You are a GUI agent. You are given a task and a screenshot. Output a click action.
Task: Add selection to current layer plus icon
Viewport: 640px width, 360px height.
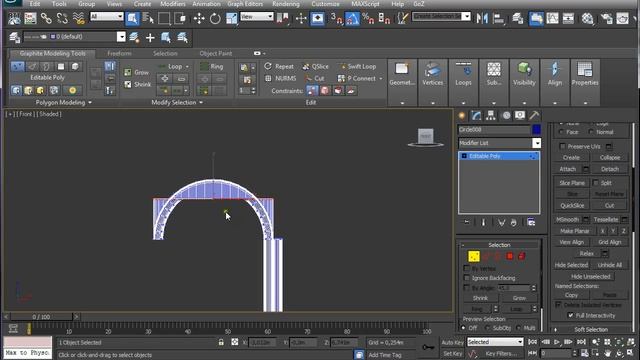tap(150, 38)
